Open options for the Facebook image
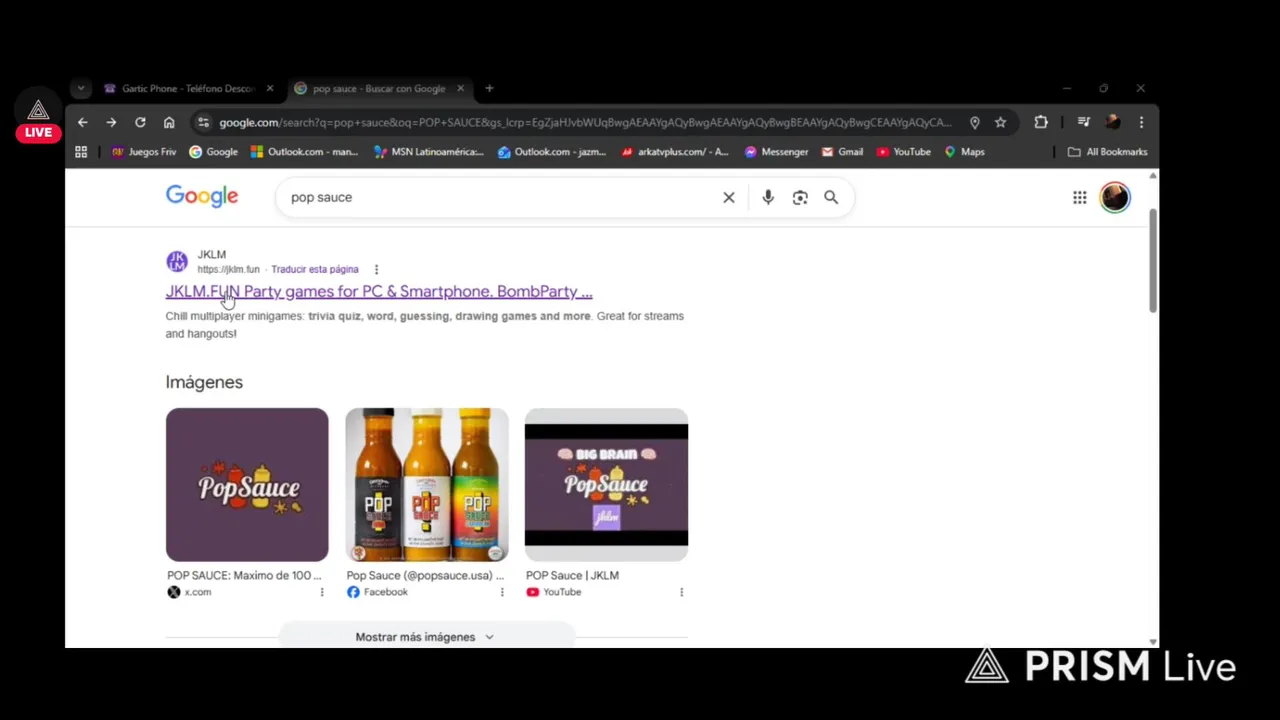This screenshot has width=1280, height=720. pyautogui.click(x=502, y=592)
